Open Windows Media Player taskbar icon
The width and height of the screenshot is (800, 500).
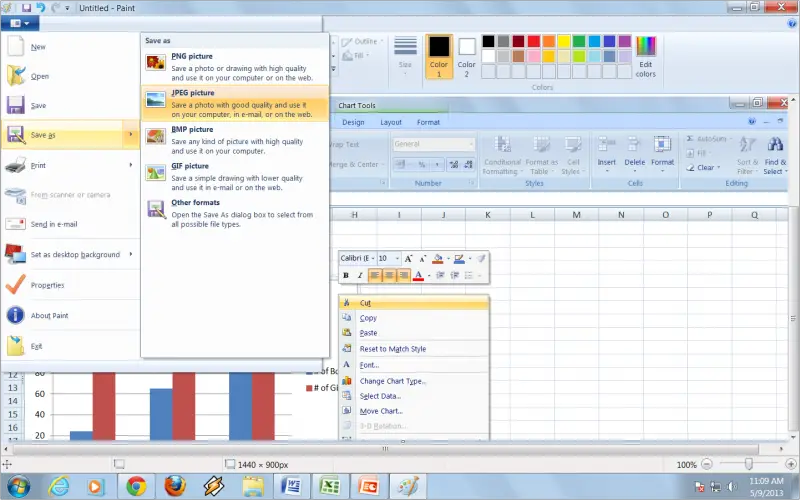coord(95,486)
